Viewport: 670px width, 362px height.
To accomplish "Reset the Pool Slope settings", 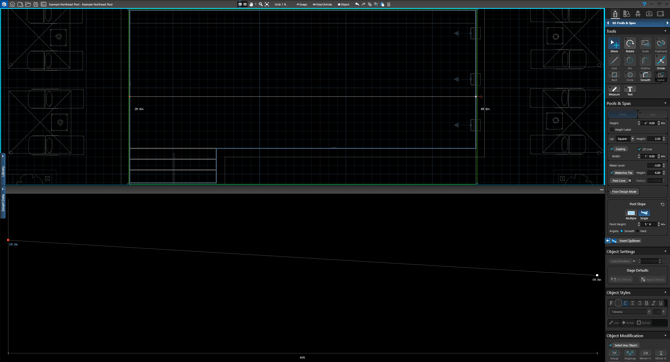I will coord(662,204).
